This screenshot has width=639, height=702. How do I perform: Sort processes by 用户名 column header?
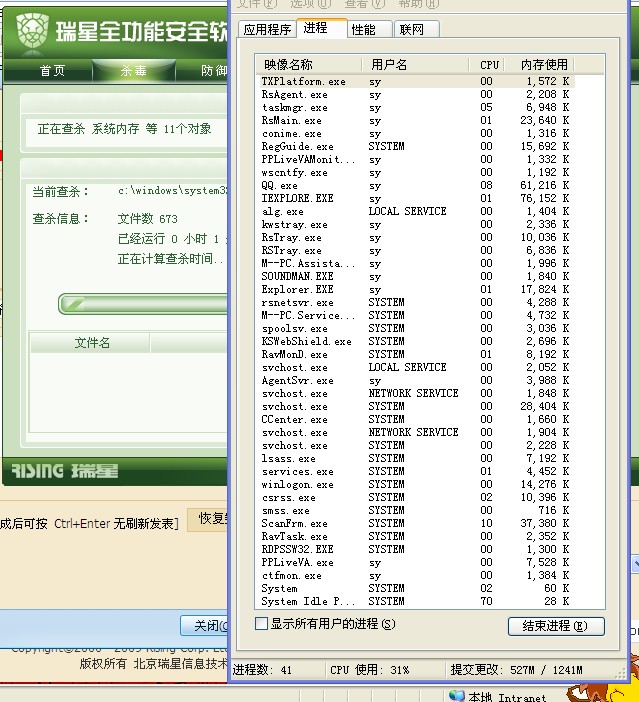point(415,65)
